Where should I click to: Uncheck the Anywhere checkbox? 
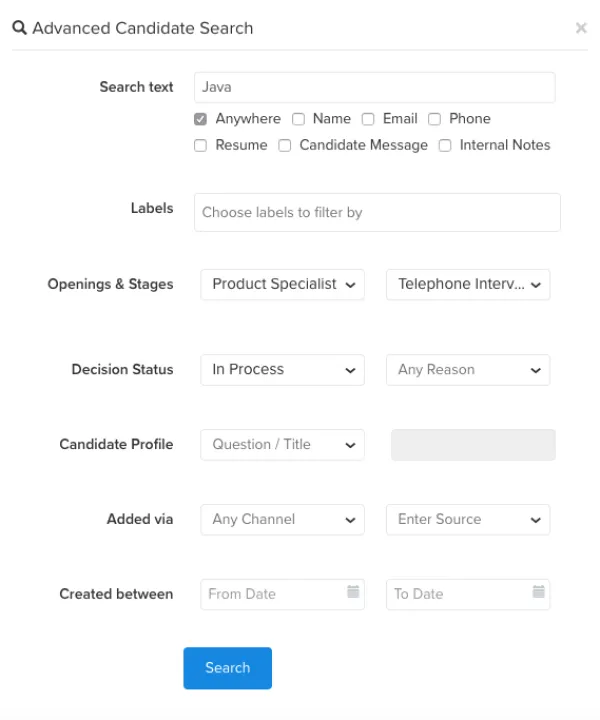[201, 119]
